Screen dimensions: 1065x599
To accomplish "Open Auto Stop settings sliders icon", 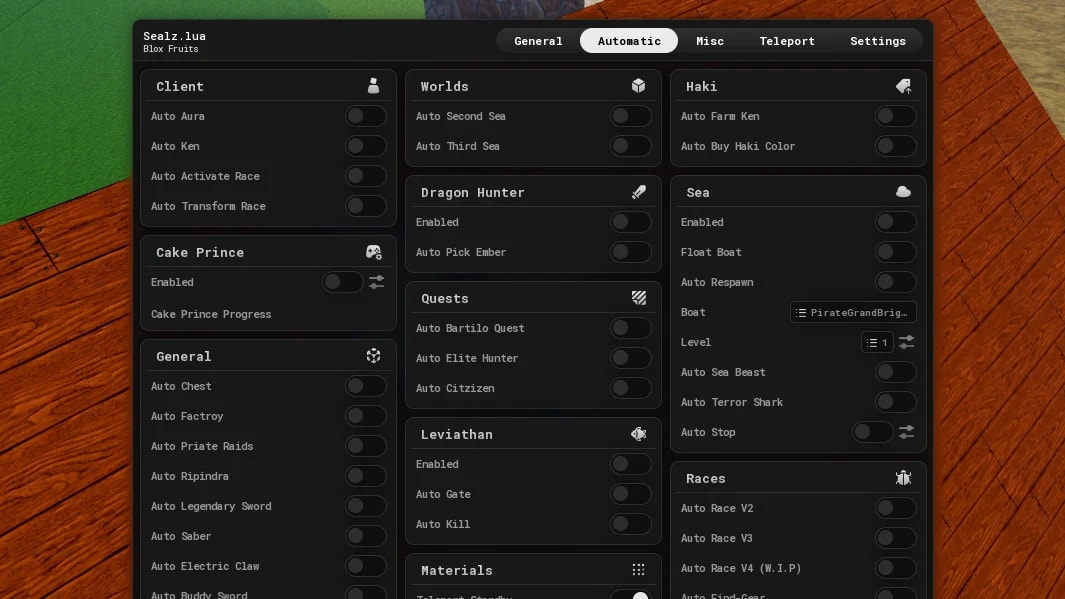I will [906, 432].
